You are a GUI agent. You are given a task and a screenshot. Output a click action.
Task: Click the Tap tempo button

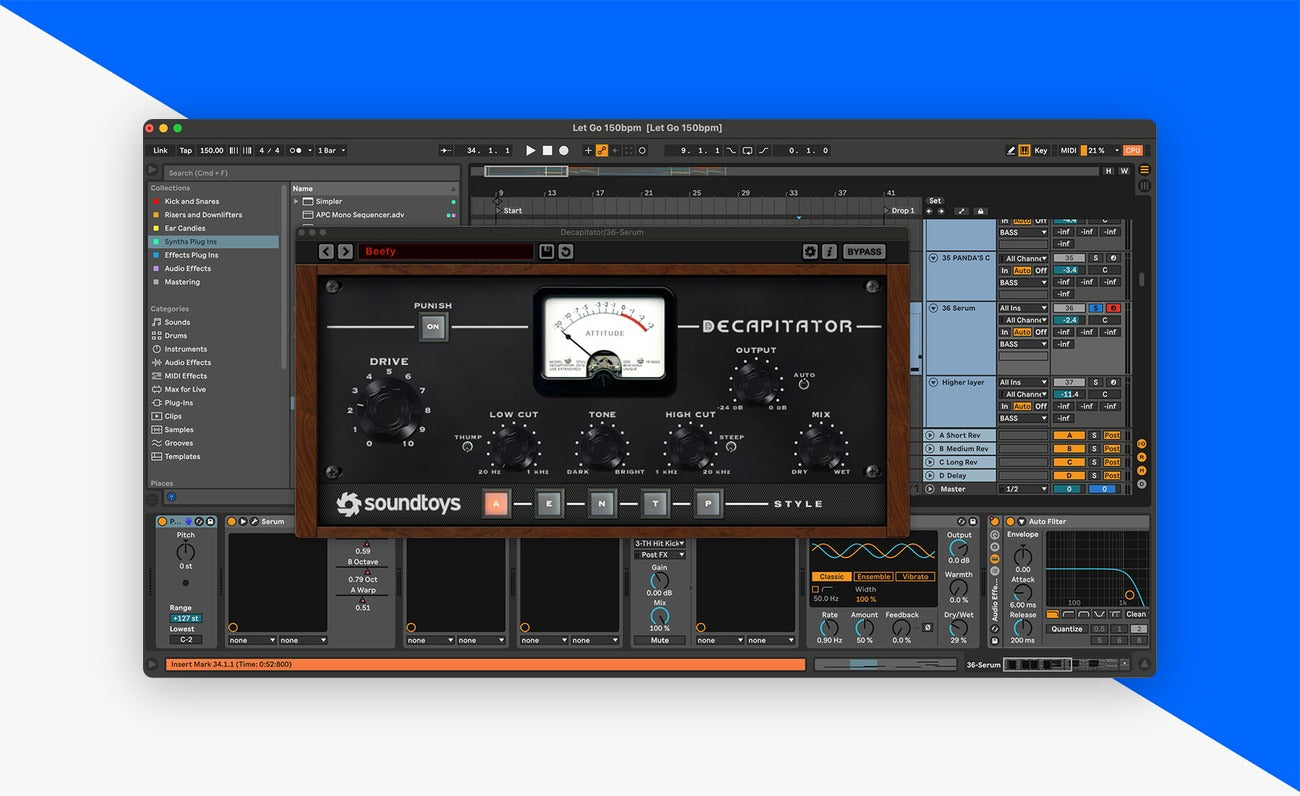tap(186, 150)
